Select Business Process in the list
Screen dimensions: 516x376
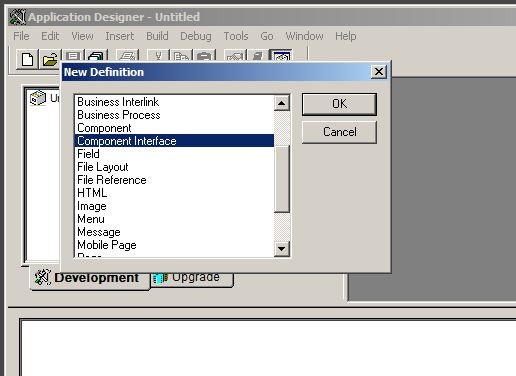174,115
